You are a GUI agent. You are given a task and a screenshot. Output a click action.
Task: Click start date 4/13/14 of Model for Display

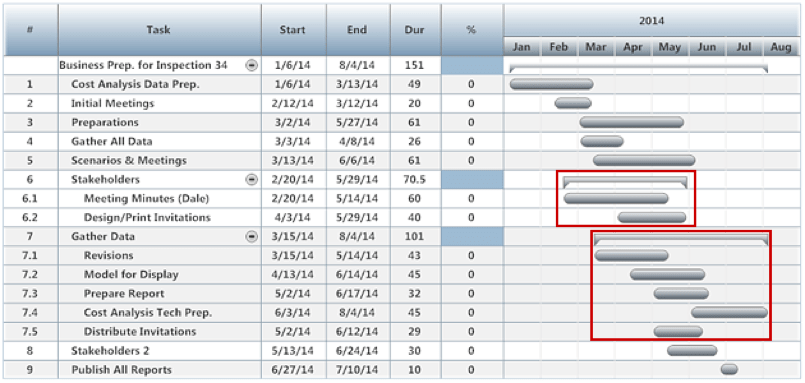[x=293, y=274]
